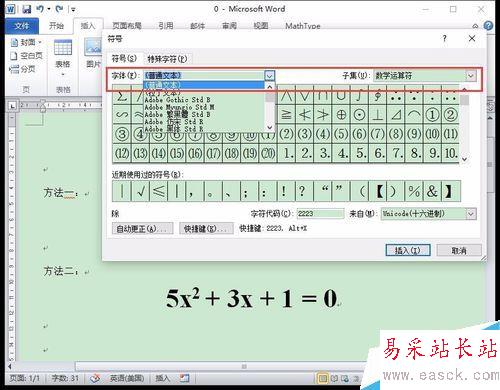The image size is (500, 390).
Task: Select the ⊿ right triangle symbol
Action: [396, 115]
